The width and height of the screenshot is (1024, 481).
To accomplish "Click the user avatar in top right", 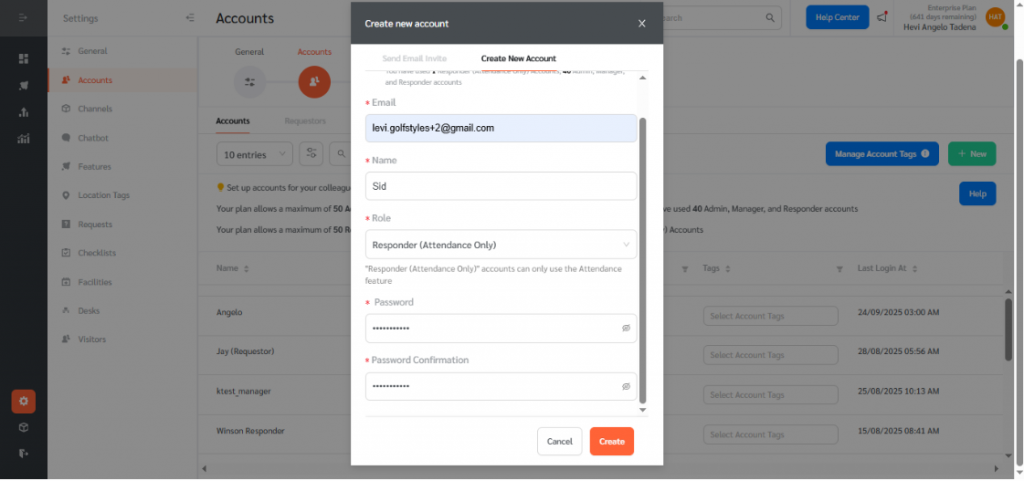I will [994, 17].
